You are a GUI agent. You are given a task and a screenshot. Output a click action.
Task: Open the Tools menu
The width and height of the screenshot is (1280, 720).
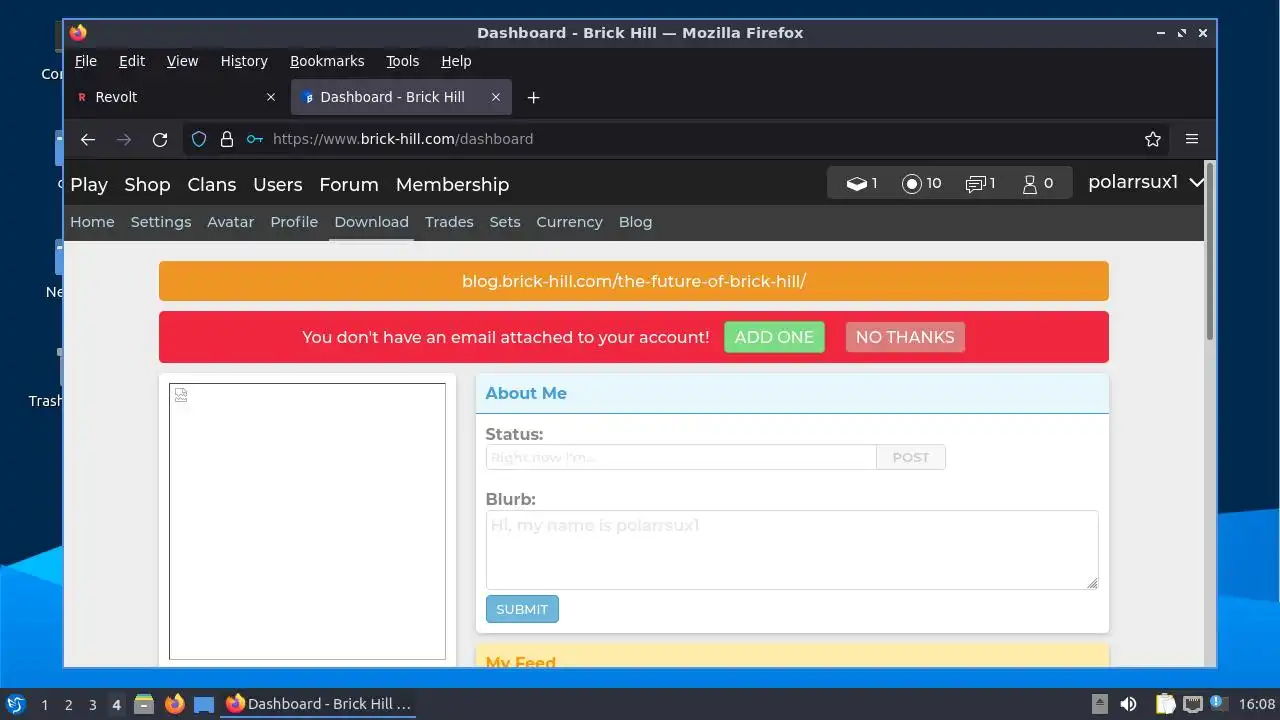(403, 61)
